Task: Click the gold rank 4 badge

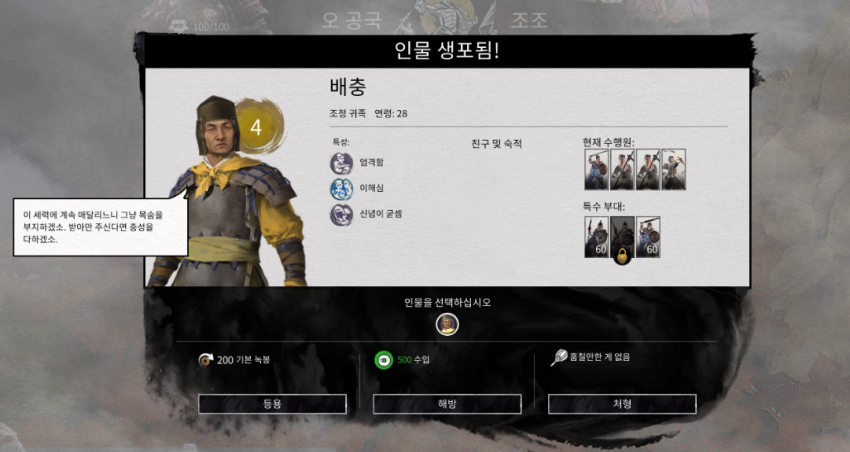Action: point(259,126)
